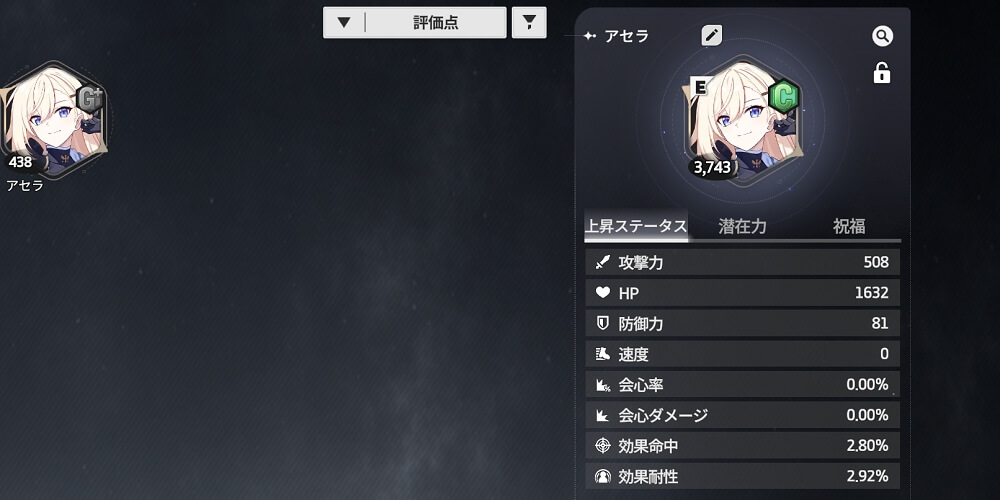Click the funnel filter icon button
Image resolution: width=1000 pixels, height=500 pixels.
(x=529, y=23)
